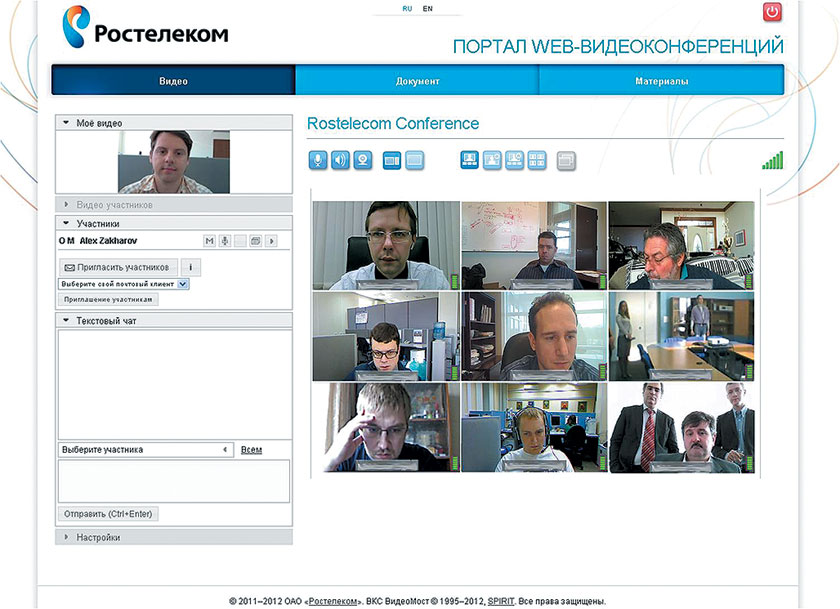Click the info 'i' button beside invite
The width and height of the screenshot is (840, 609).
191,267
